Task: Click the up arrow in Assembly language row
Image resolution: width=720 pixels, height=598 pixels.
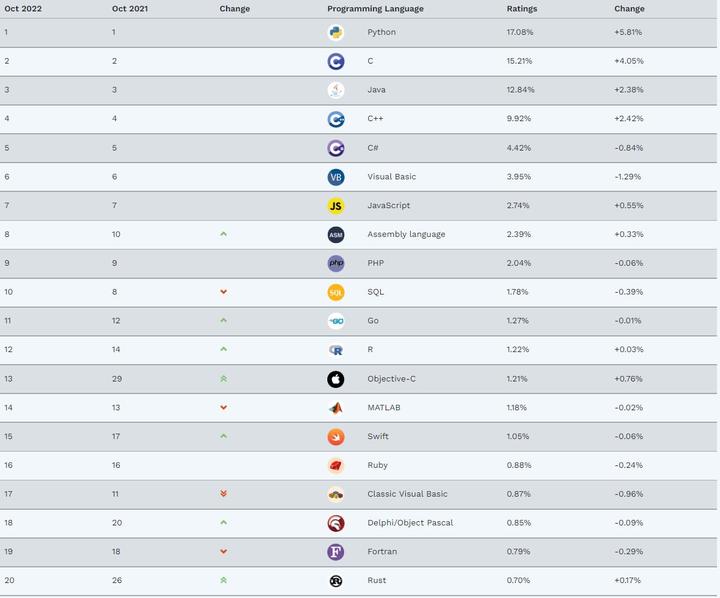Action: (x=223, y=234)
